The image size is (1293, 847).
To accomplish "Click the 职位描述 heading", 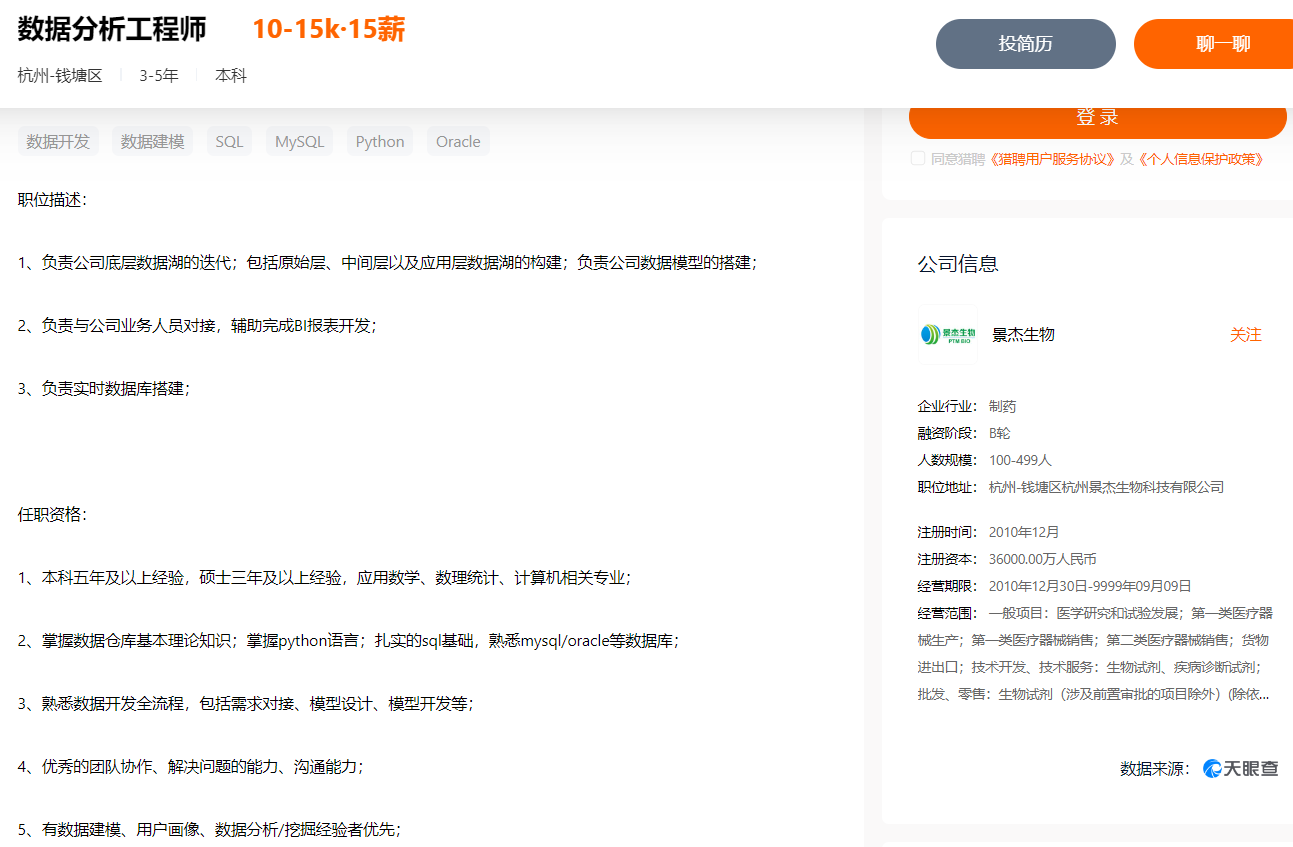I will coord(52,200).
